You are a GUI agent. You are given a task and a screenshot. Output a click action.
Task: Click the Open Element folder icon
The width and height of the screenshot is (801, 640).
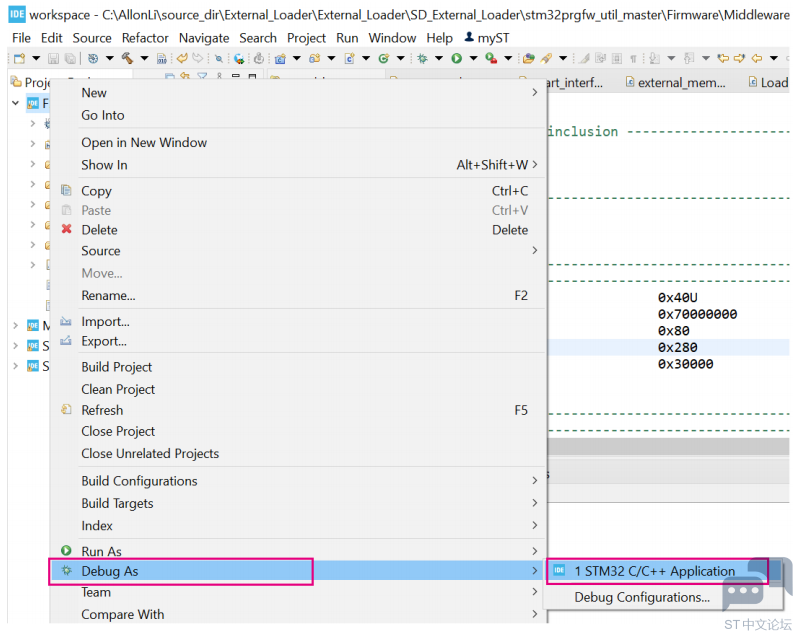[529, 58]
